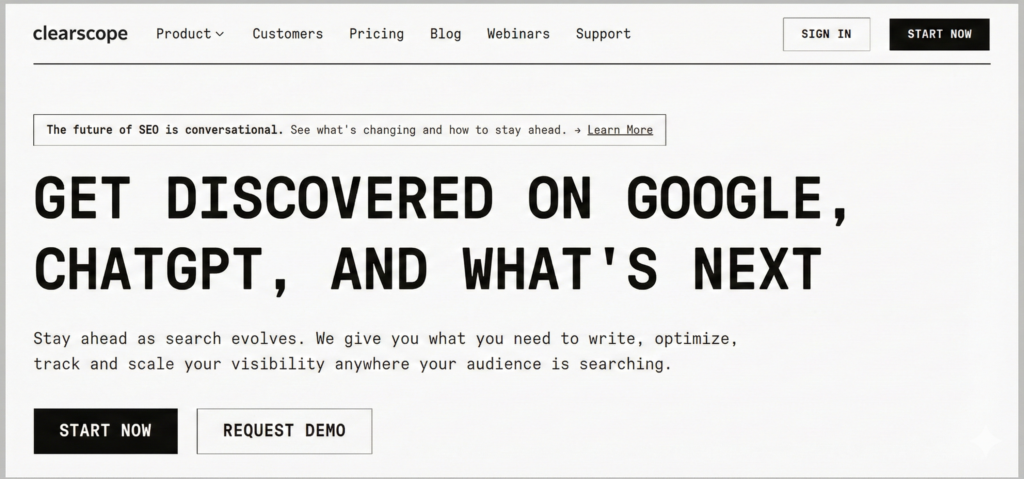Click the clearscope logo
The height and width of the screenshot is (479, 1024).
pos(80,34)
